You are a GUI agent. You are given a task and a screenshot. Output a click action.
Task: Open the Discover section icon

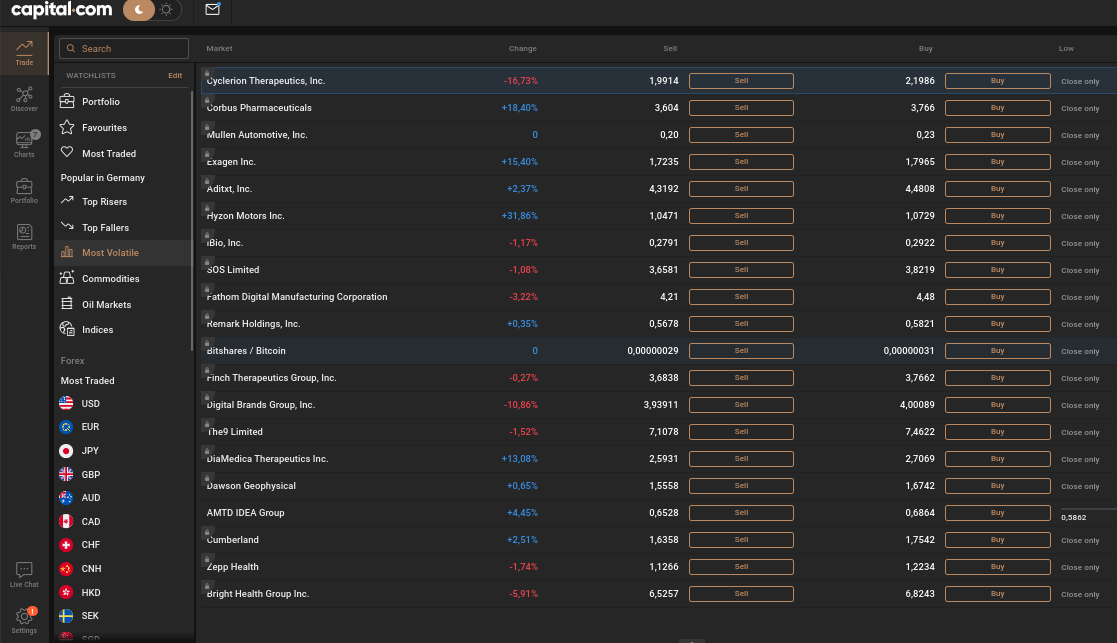(x=24, y=99)
